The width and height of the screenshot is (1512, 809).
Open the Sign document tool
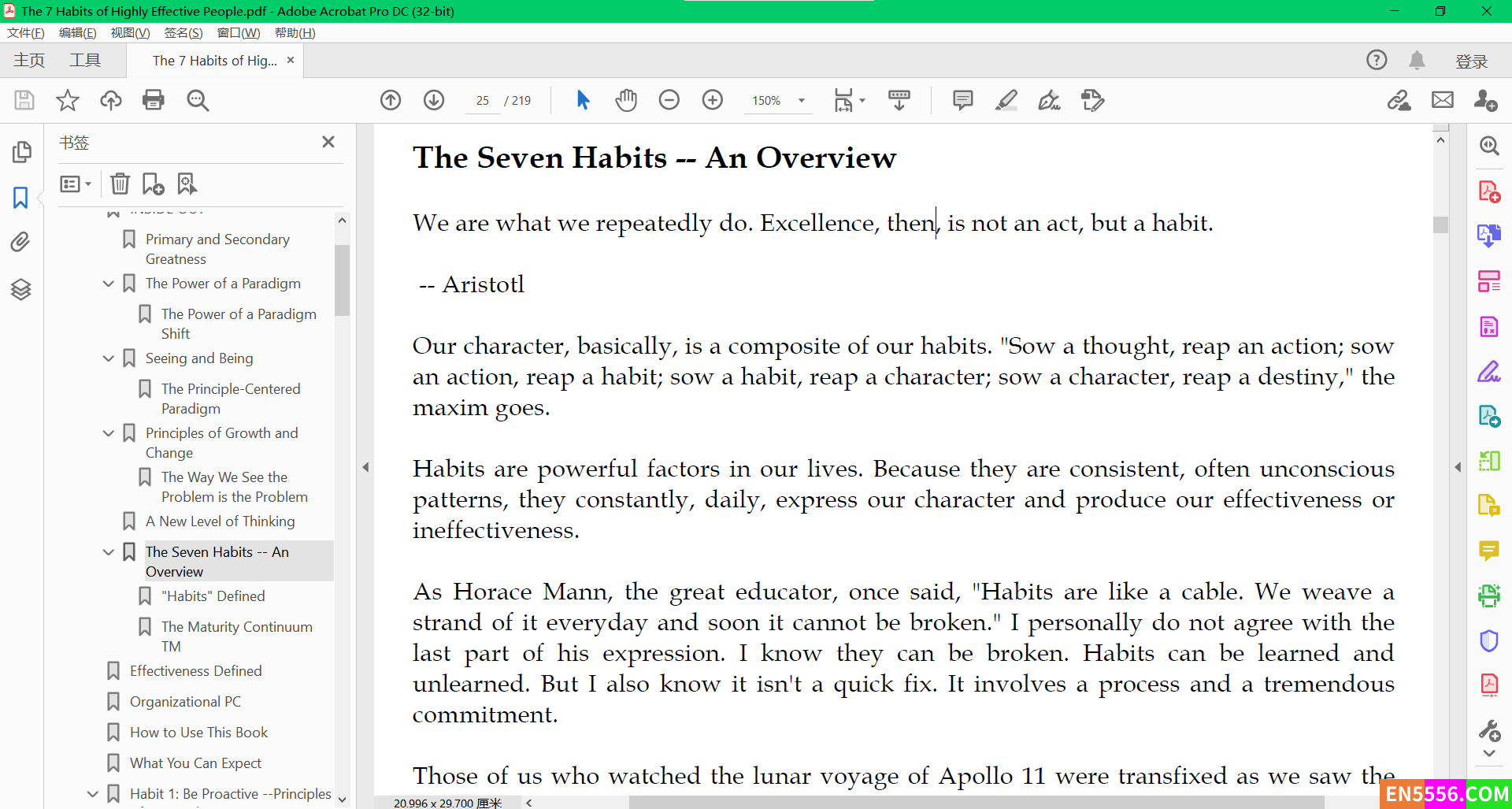coord(1049,100)
